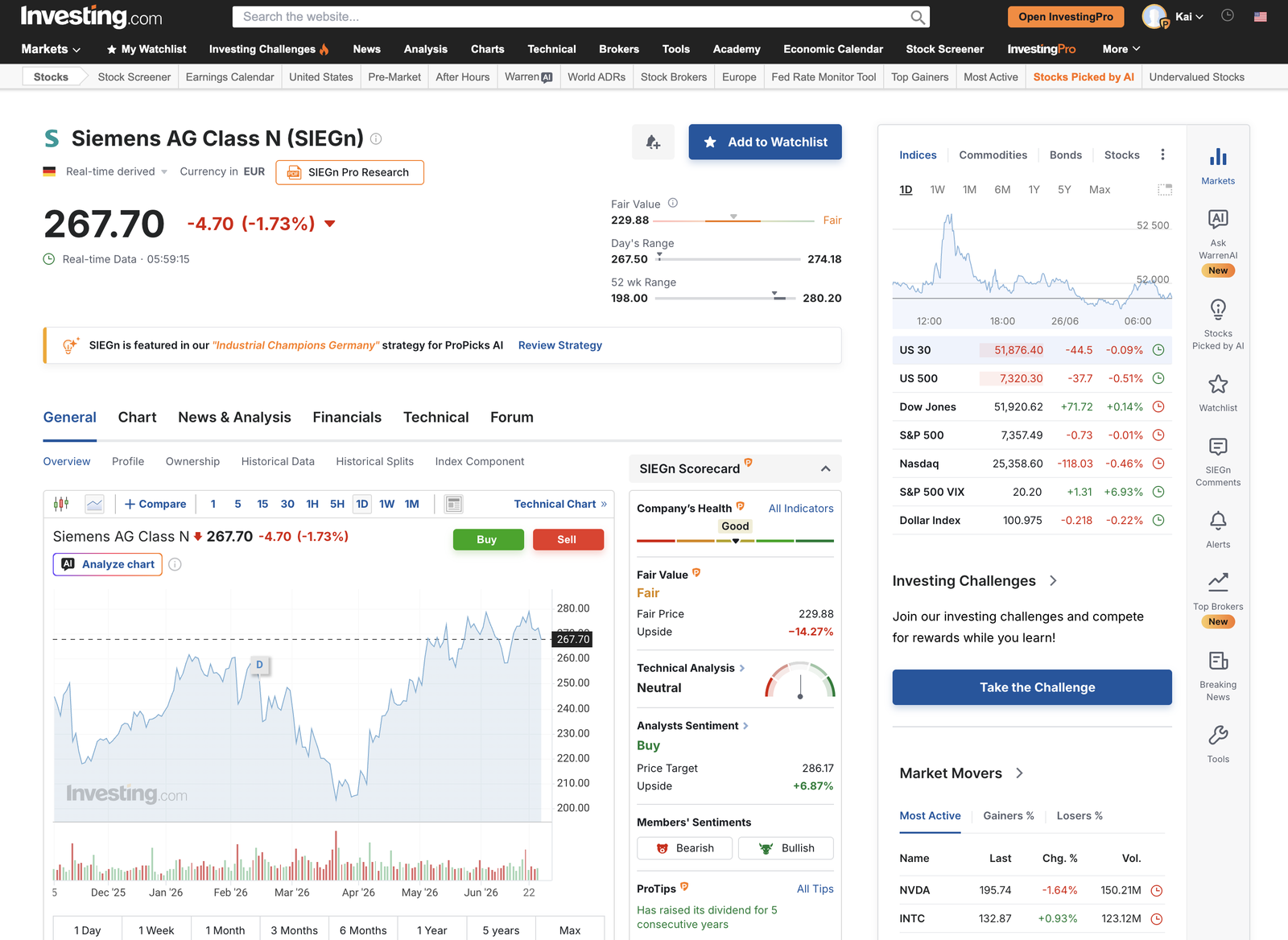
Task: Open Markets in right sidebar
Action: point(1218,165)
